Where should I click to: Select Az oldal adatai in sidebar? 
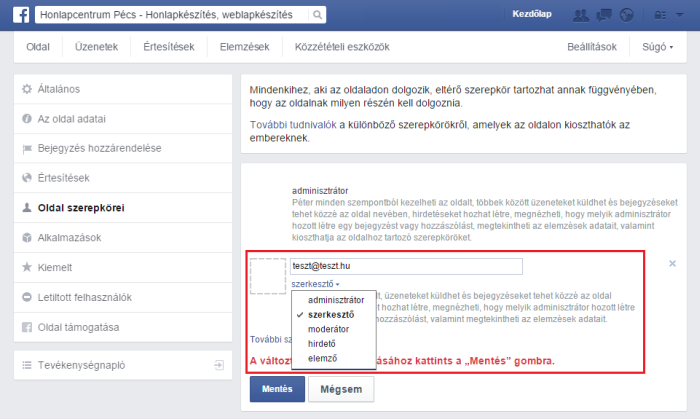tap(123, 119)
